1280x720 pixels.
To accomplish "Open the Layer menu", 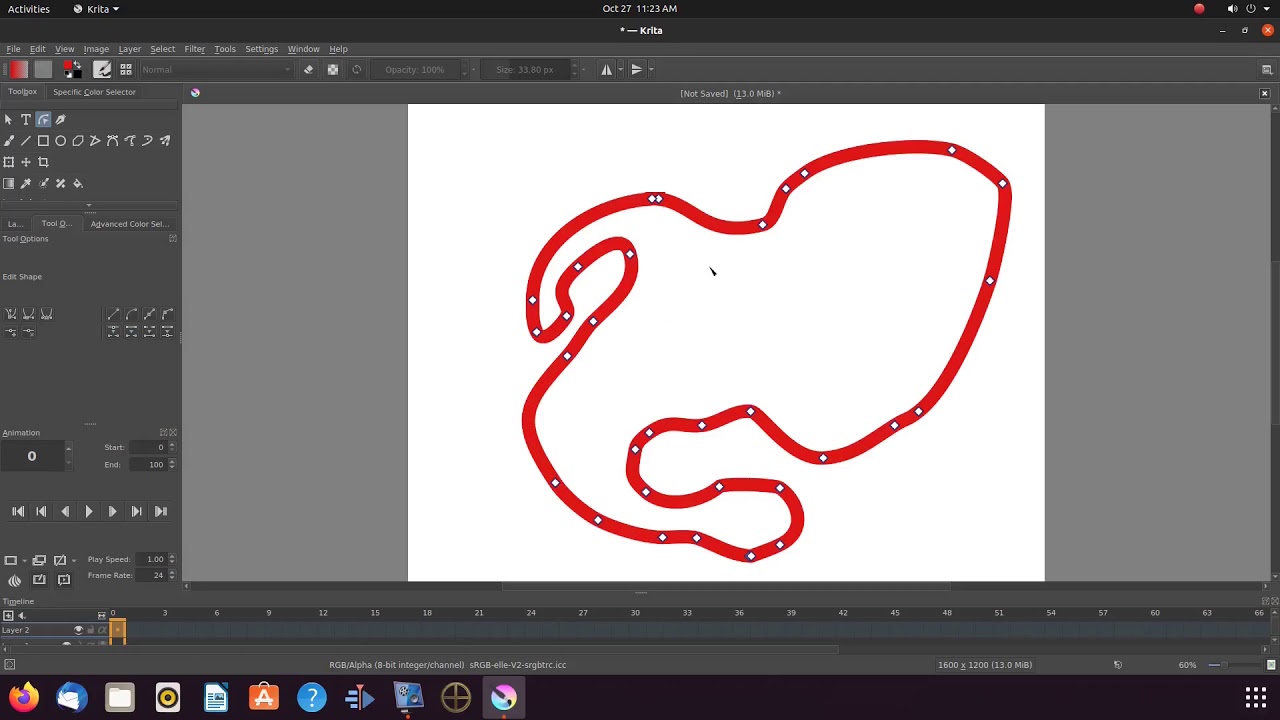I will click(x=130, y=49).
